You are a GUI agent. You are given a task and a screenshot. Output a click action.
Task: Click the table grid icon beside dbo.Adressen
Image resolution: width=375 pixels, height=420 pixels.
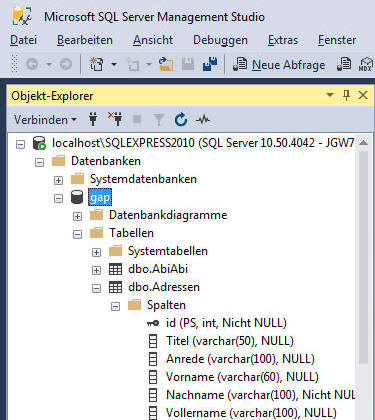115,287
